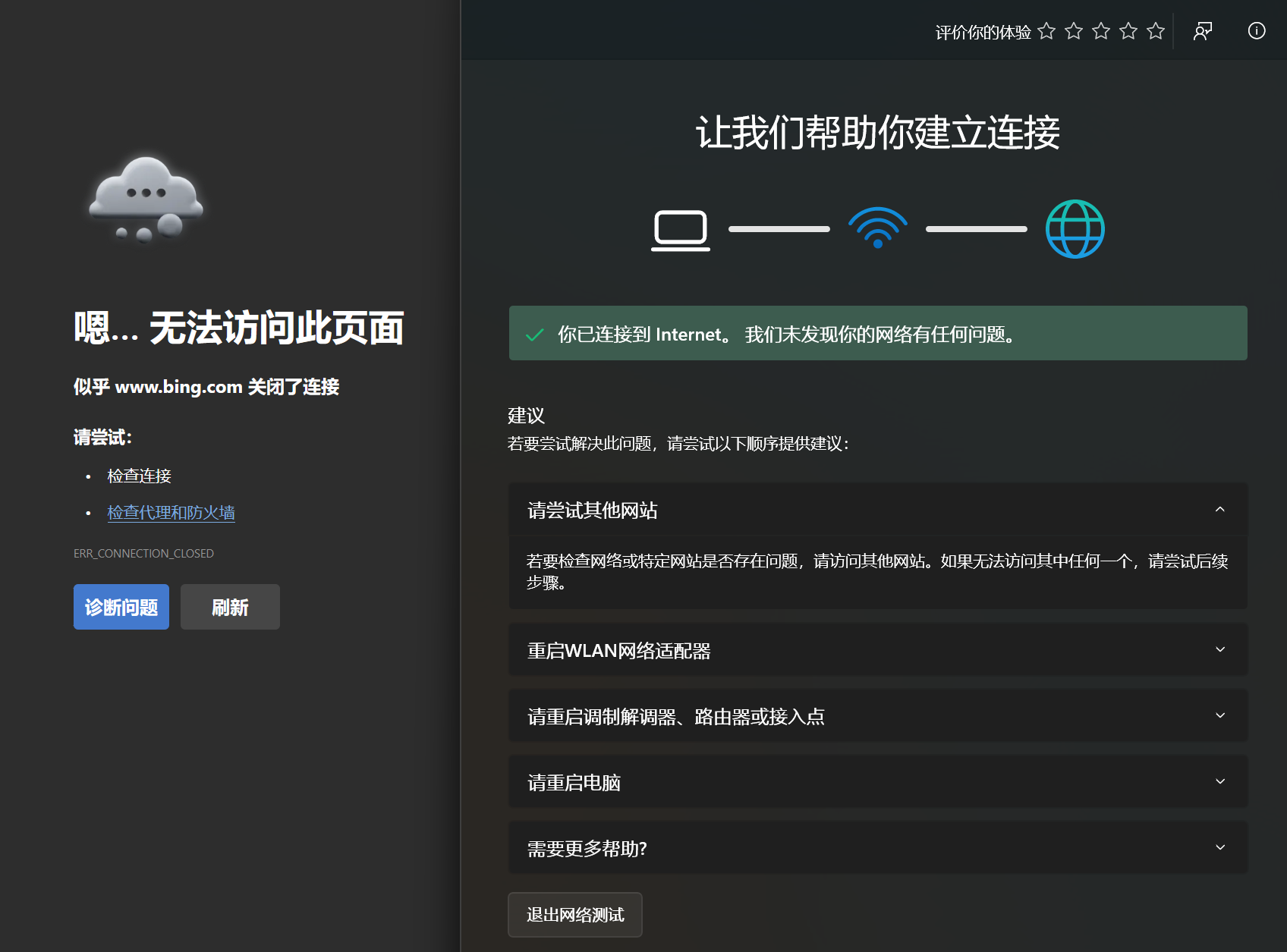
Task: Expand 请重启调制解调器、路由器或接入点 section
Action: tap(1219, 716)
